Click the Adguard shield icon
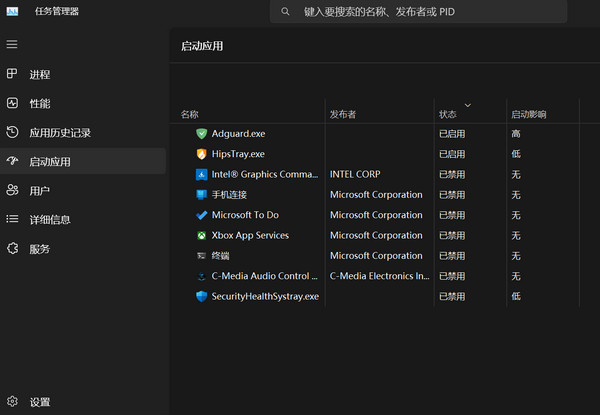 click(201, 133)
